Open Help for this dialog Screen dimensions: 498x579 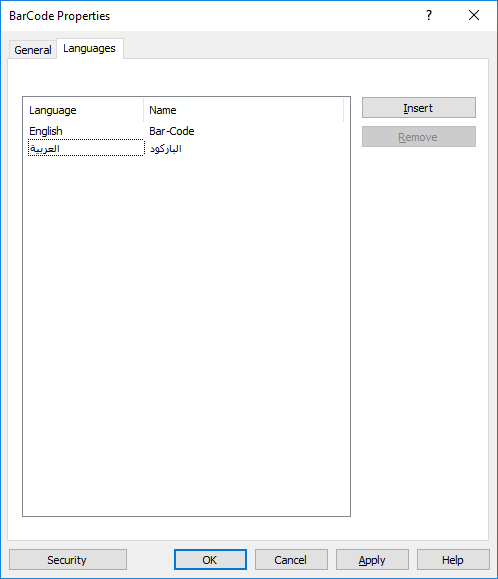[x=453, y=560]
